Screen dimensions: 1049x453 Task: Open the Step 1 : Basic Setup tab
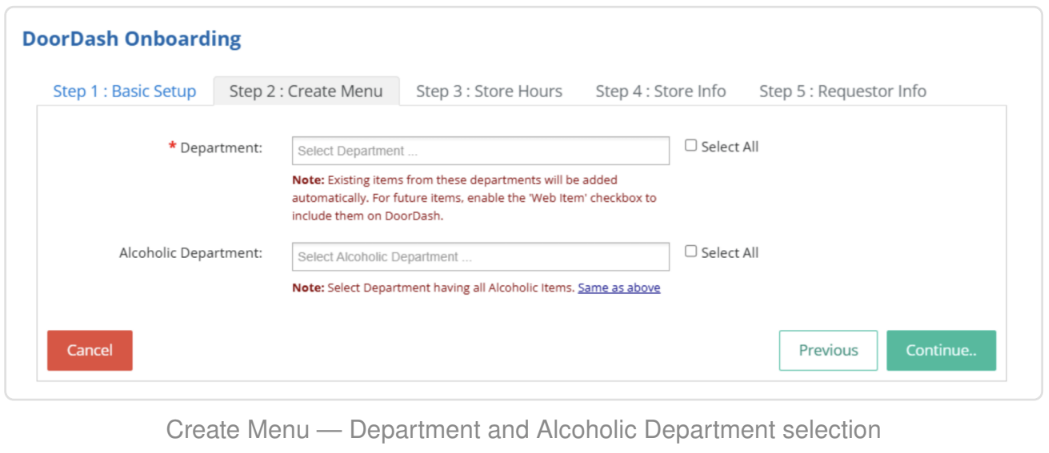pos(124,91)
